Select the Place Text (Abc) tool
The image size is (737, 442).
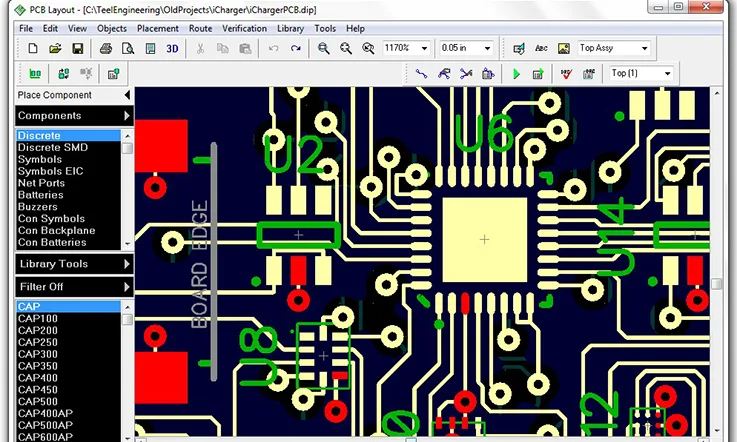[x=541, y=48]
